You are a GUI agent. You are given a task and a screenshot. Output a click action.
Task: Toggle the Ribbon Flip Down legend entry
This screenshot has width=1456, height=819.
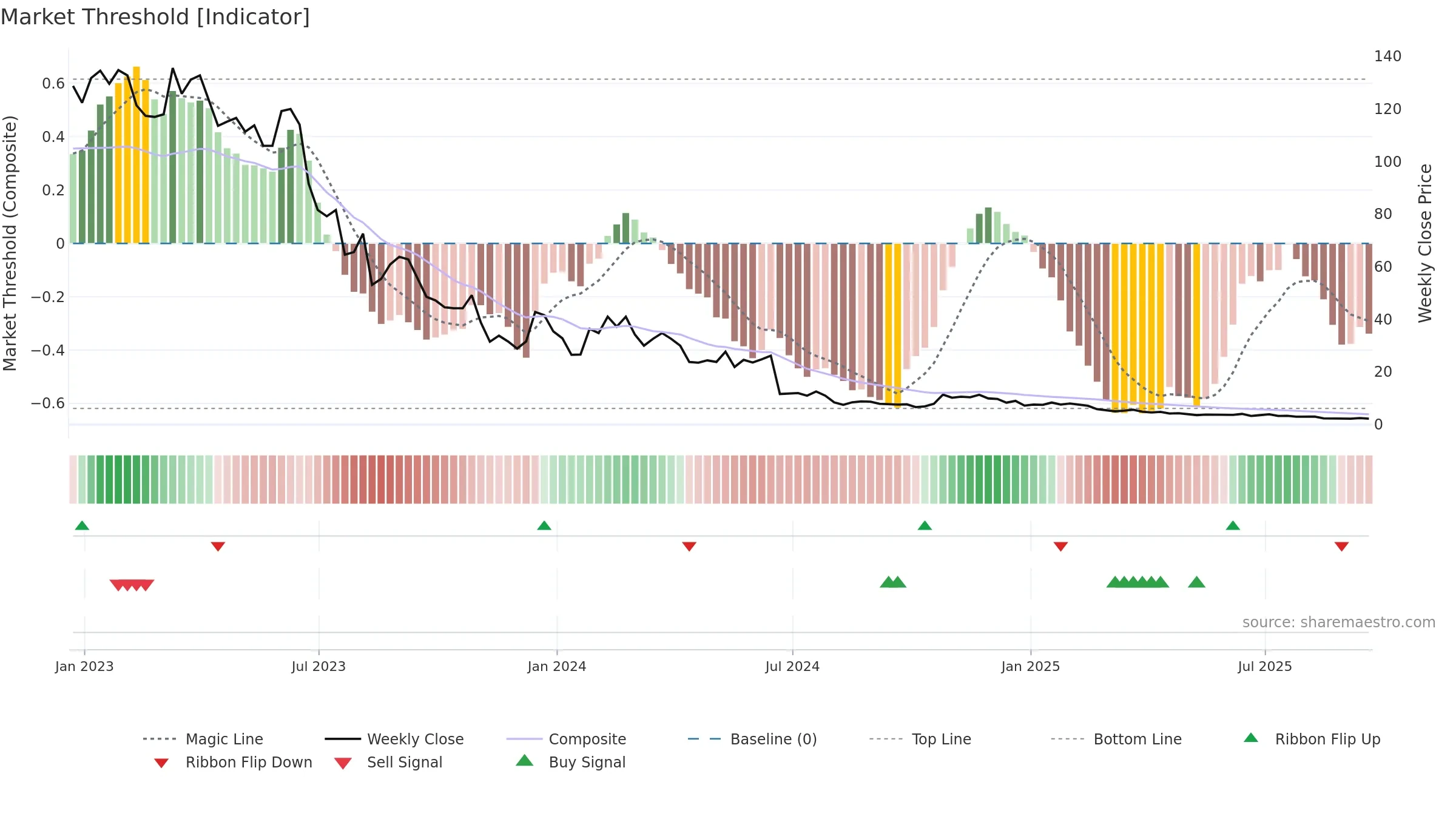pos(233,762)
